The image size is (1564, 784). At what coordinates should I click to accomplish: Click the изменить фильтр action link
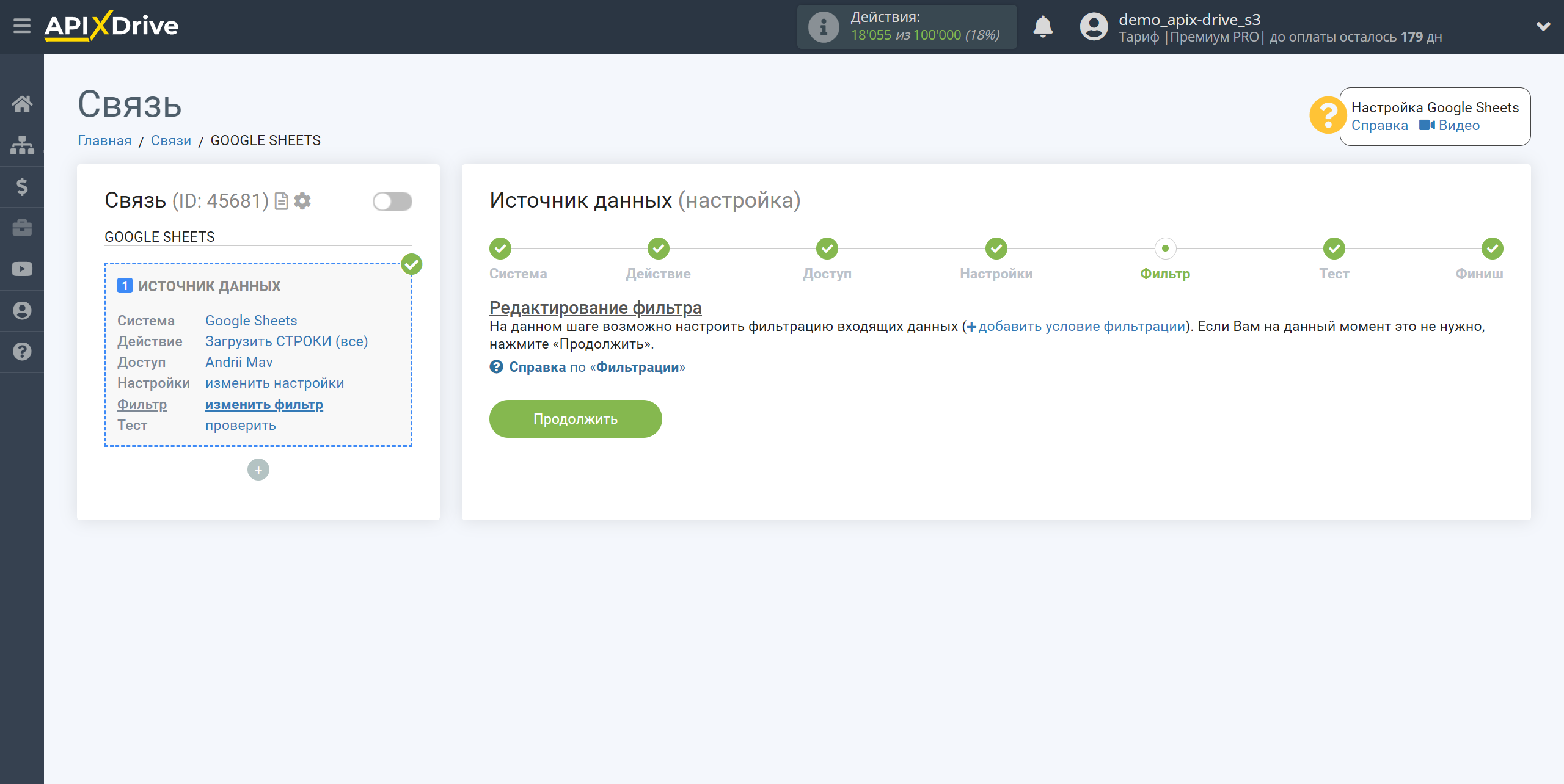pyautogui.click(x=264, y=404)
